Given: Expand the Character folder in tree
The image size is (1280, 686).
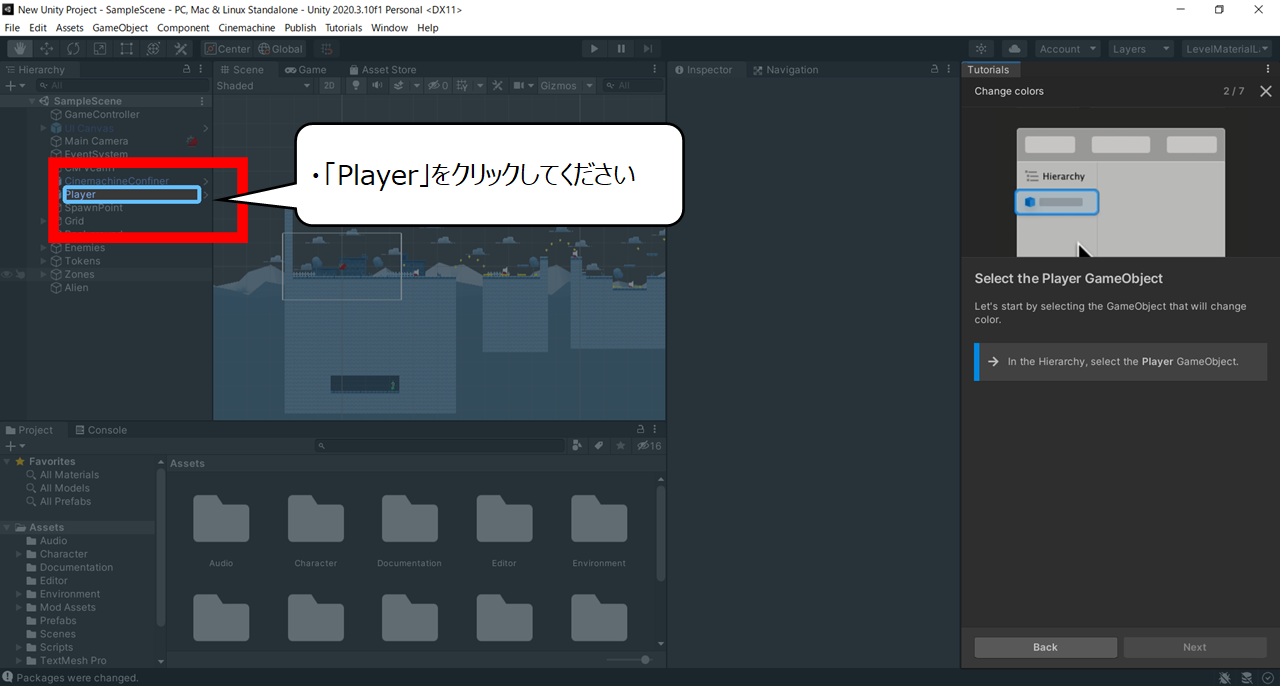Looking at the screenshot, I should click(x=19, y=554).
